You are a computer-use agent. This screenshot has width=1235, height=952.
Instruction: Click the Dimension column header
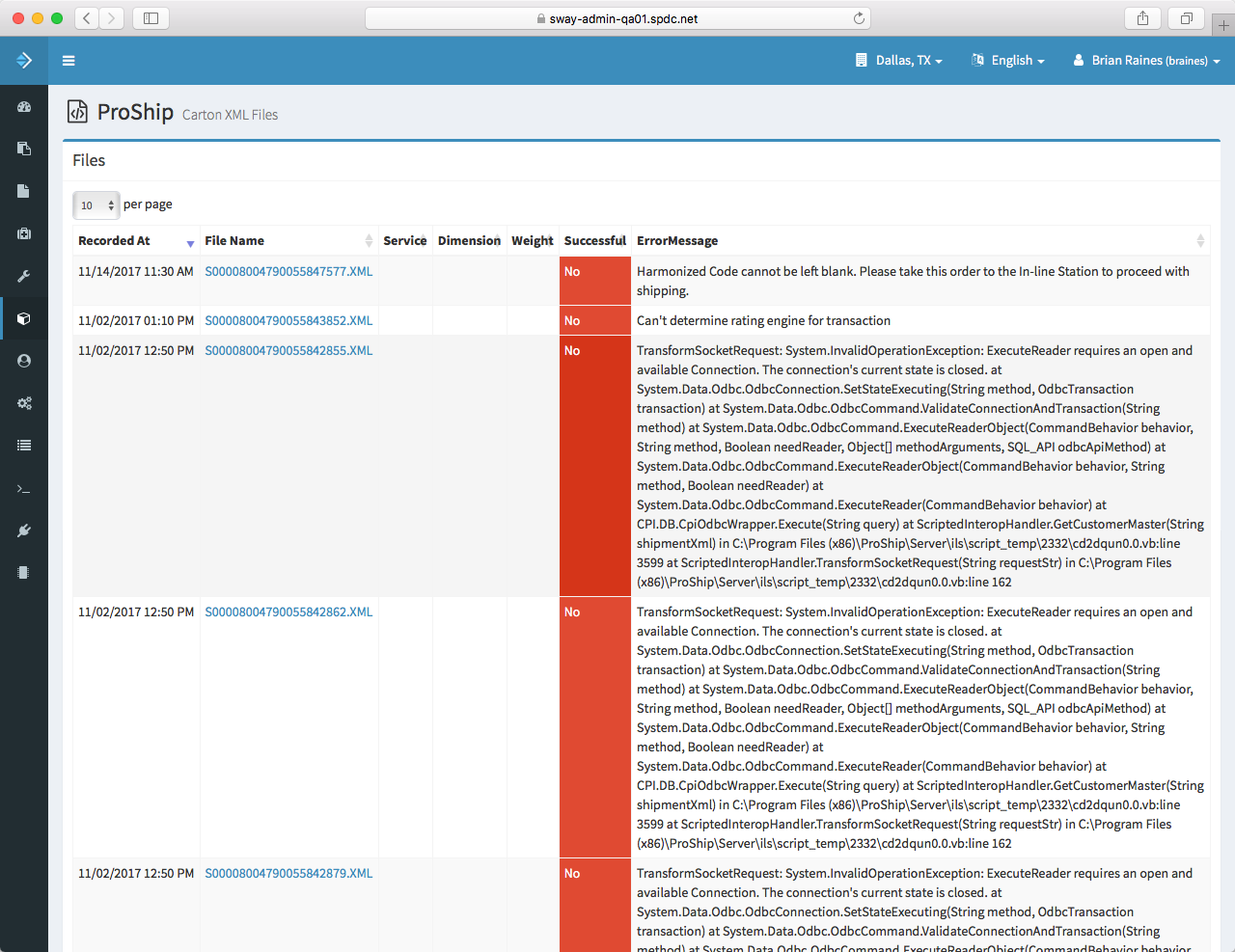coord(469,241)
